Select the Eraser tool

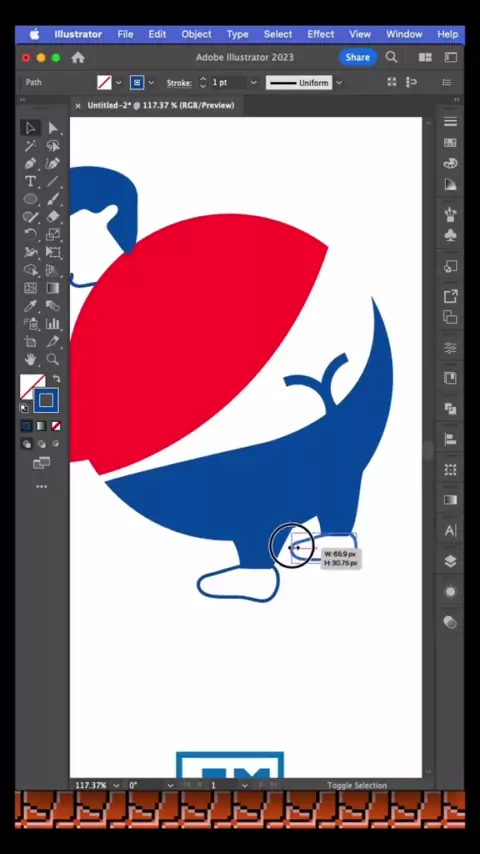(53, 217)
